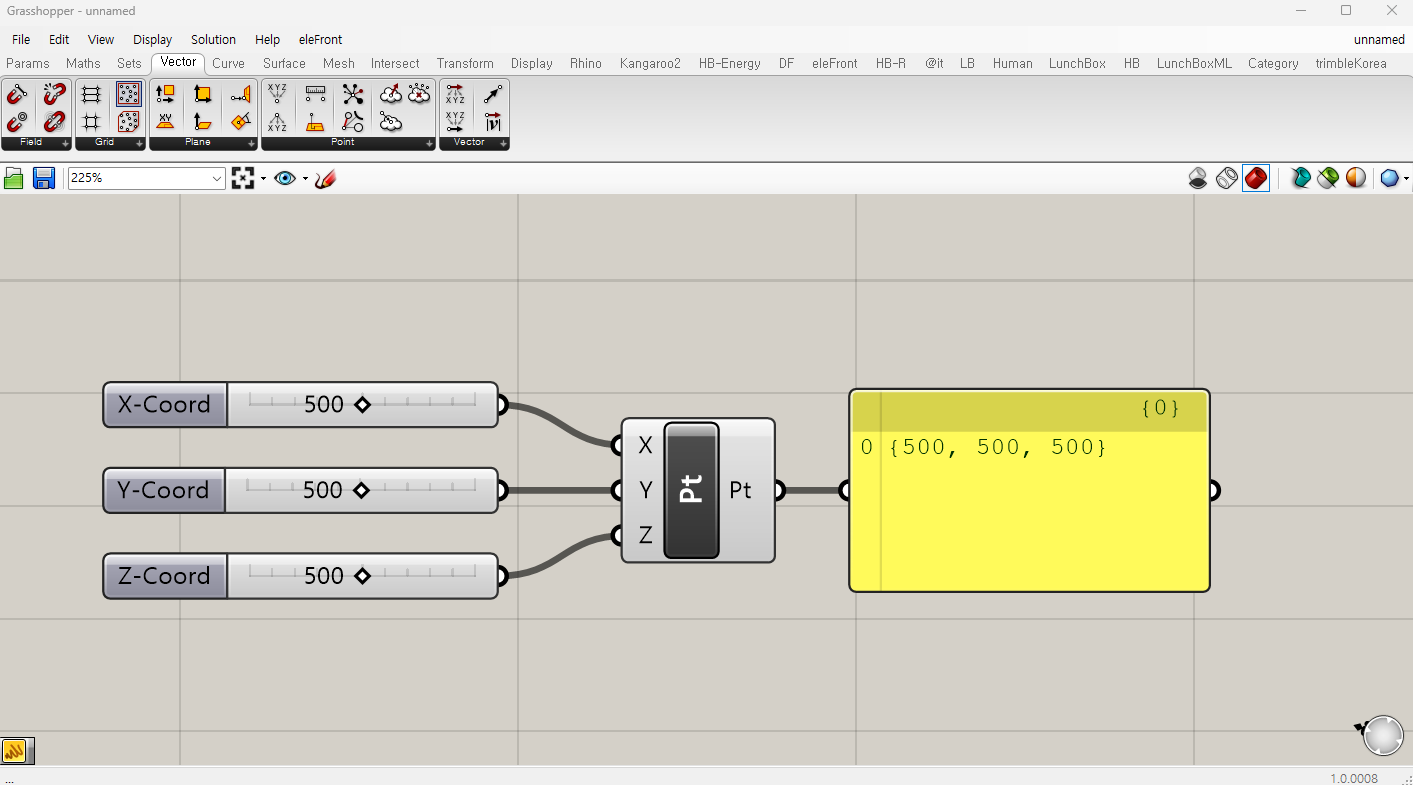The width and height of the screenshot is (1413, 785).
Task: Switch to the Curve tab
Action: click(228, 63)
